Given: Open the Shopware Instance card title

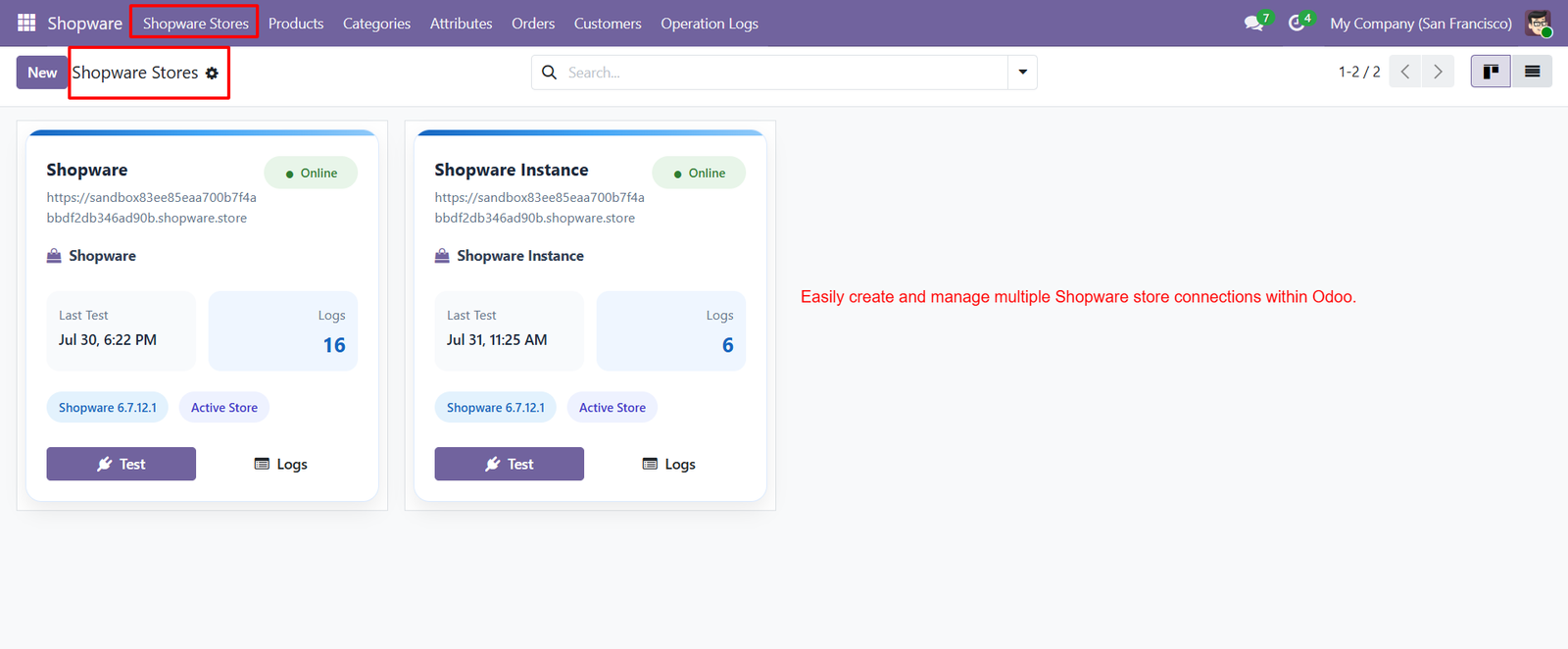Looking at the screenshot, I should (x=512, y=170).
